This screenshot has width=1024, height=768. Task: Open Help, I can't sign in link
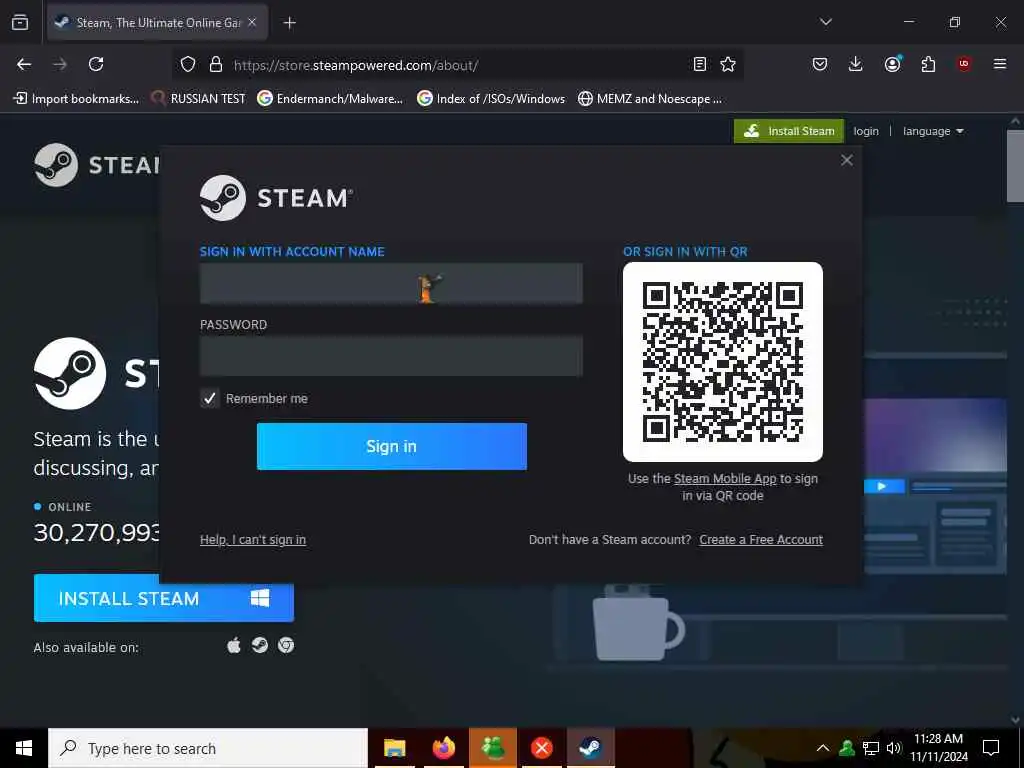(253, 539)
